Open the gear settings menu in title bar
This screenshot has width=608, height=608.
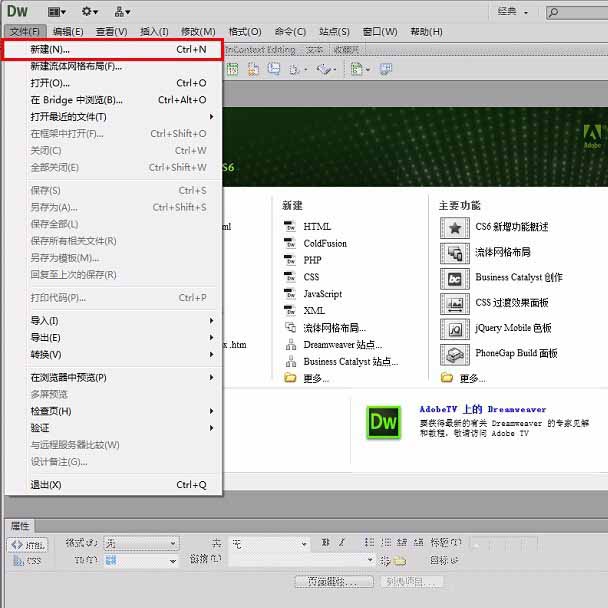pos(89,11)
